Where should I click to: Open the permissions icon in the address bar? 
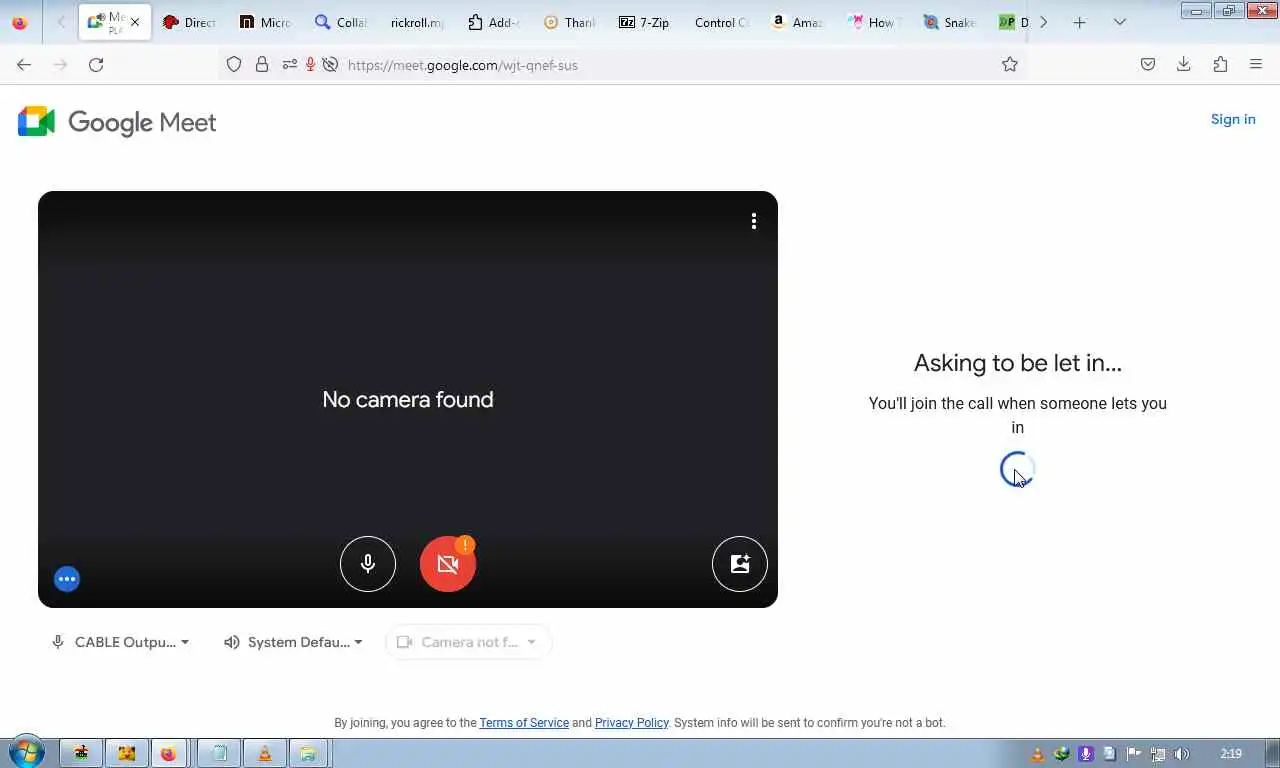(290, 65)
